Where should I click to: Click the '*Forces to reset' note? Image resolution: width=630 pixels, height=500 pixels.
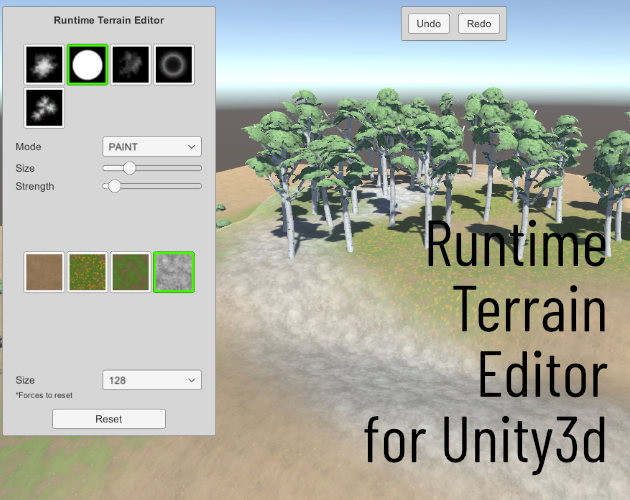click(44, 395)
